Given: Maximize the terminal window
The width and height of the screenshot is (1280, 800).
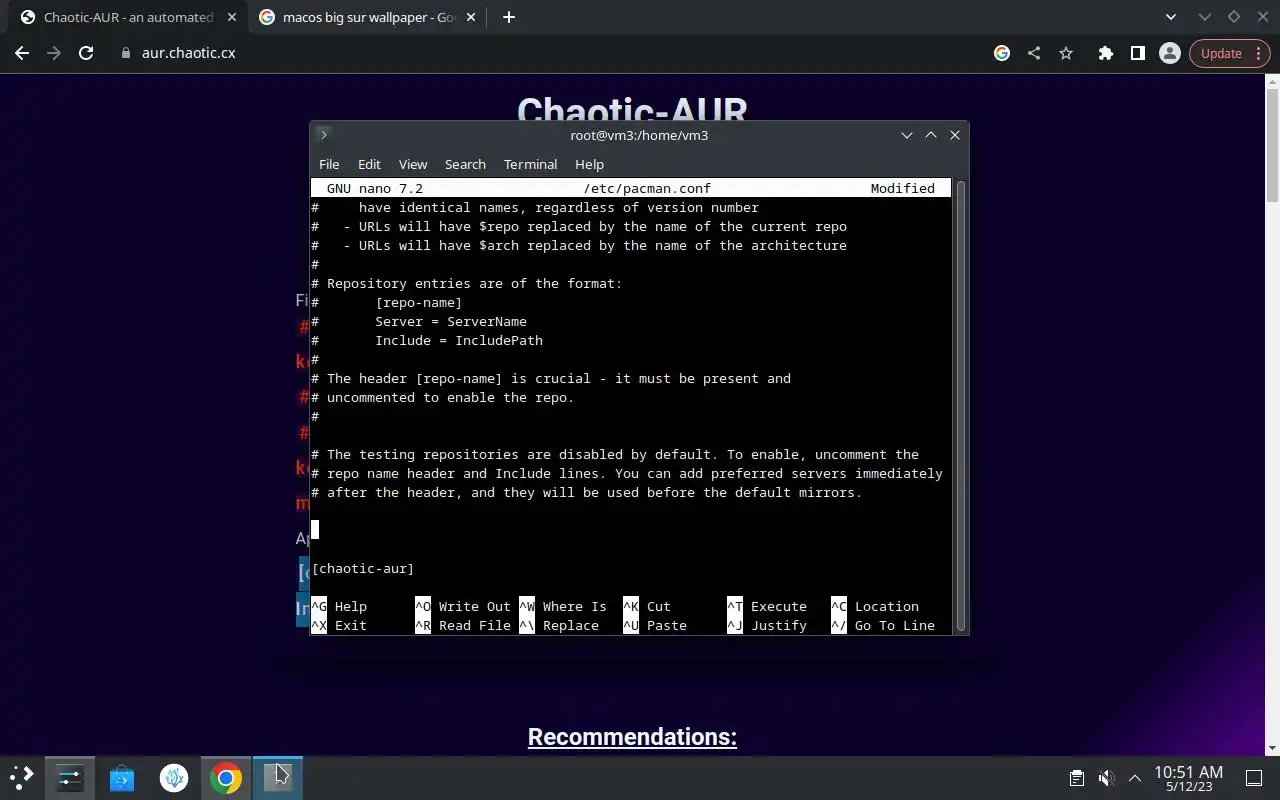Looking at the screenshot, I should [931, 135].
